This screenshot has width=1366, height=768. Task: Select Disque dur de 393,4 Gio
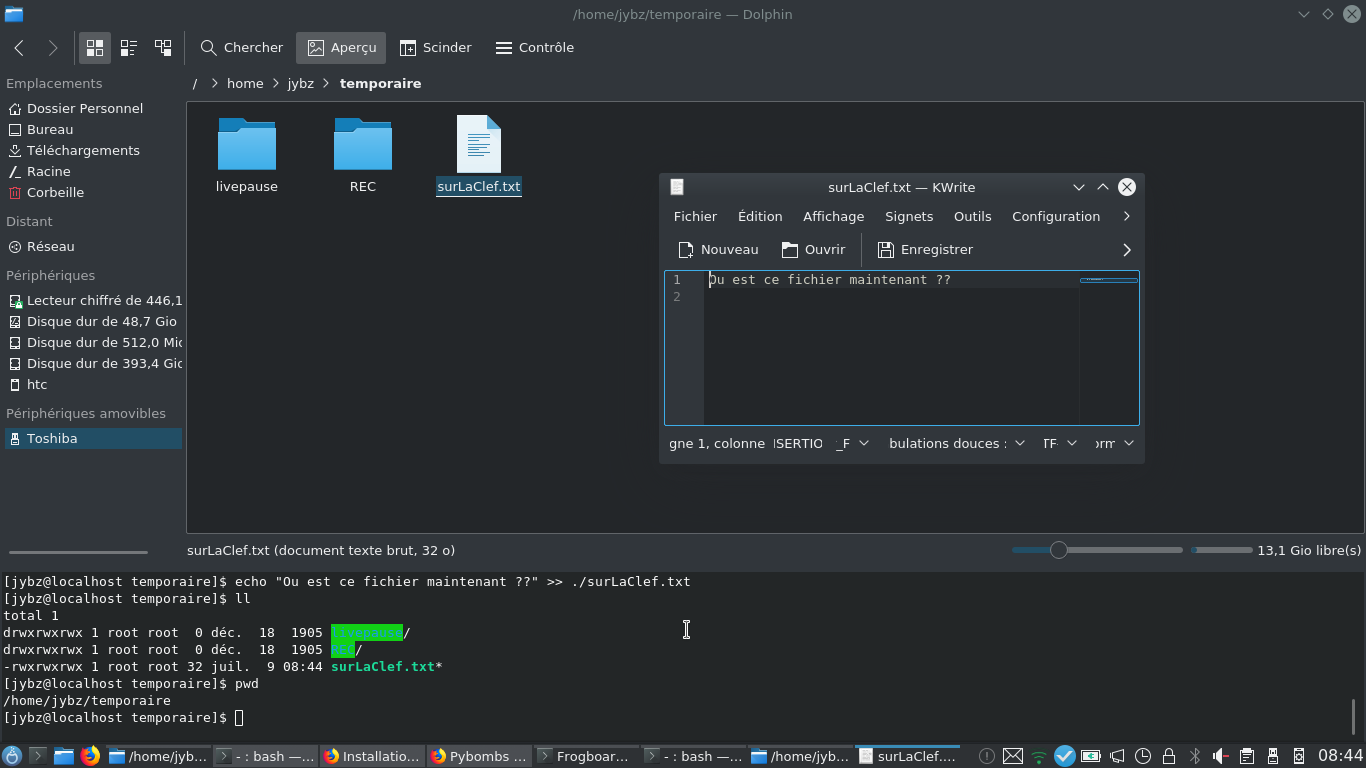tap(93, 363)
